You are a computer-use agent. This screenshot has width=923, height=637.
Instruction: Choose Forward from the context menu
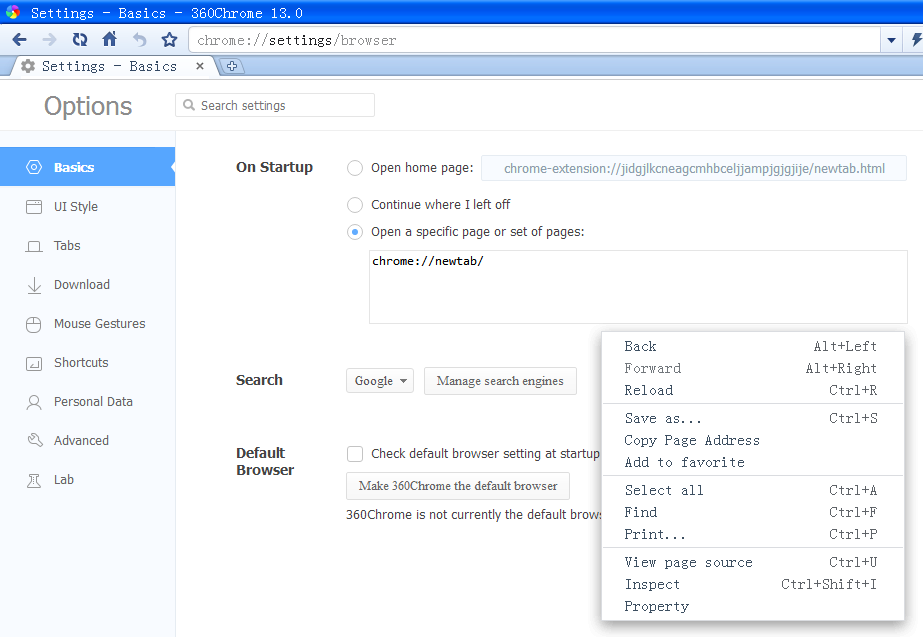(752, 369)
